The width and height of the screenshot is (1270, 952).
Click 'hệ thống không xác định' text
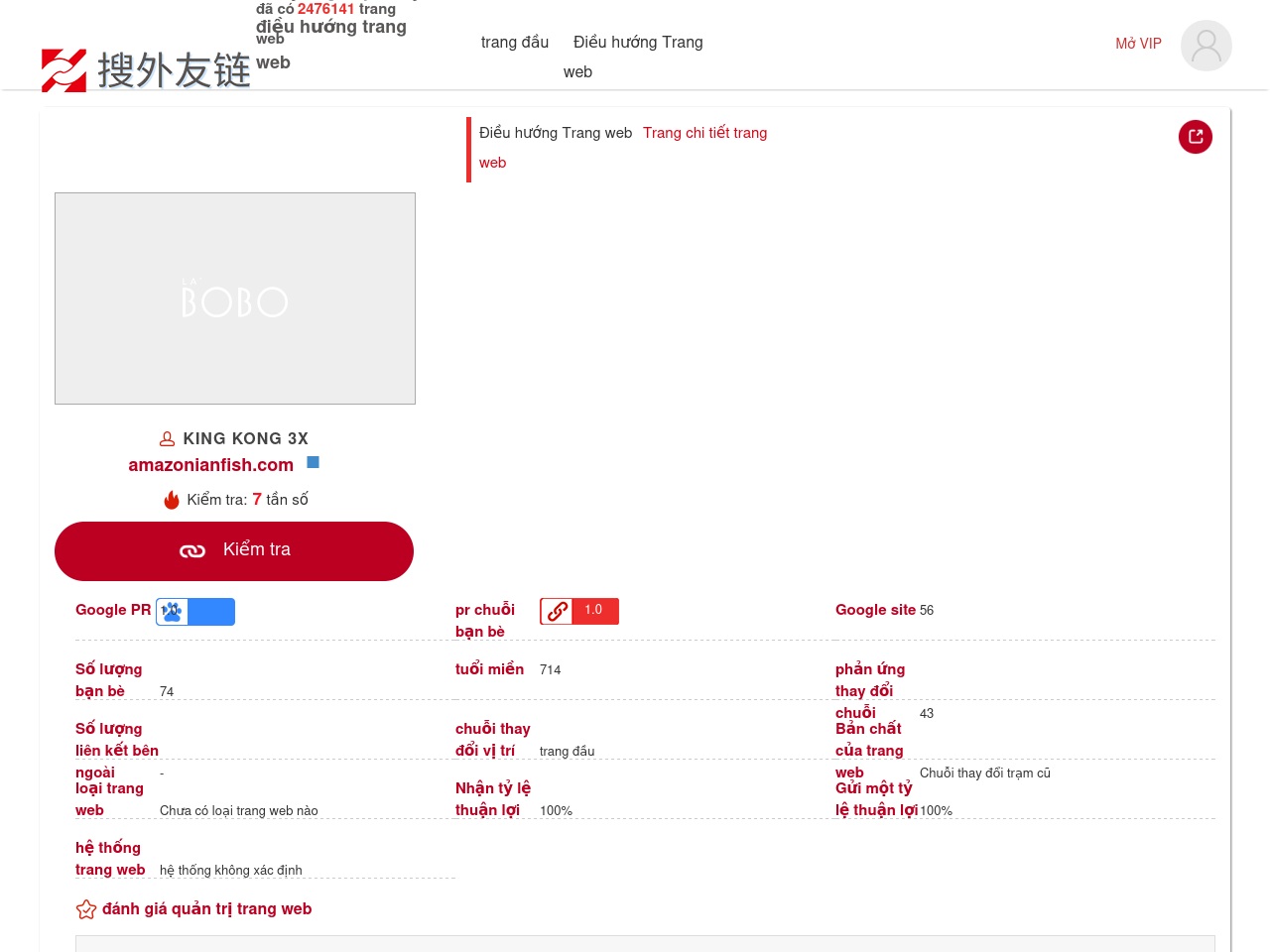click(x=231, y=871)
